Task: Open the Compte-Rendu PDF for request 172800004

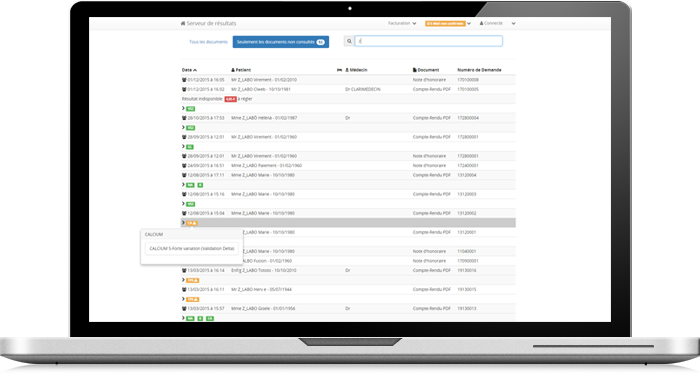Action: click(x=431, y=118)
